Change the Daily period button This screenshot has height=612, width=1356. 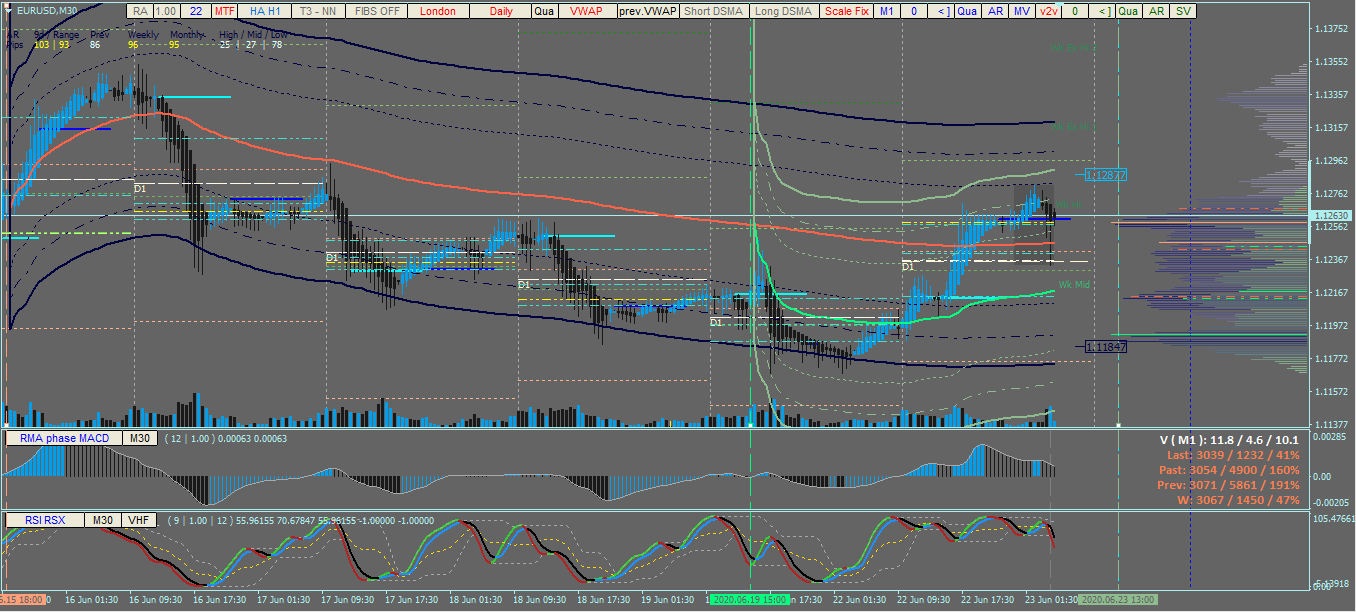pyautogui.click(x=501, y=11)
